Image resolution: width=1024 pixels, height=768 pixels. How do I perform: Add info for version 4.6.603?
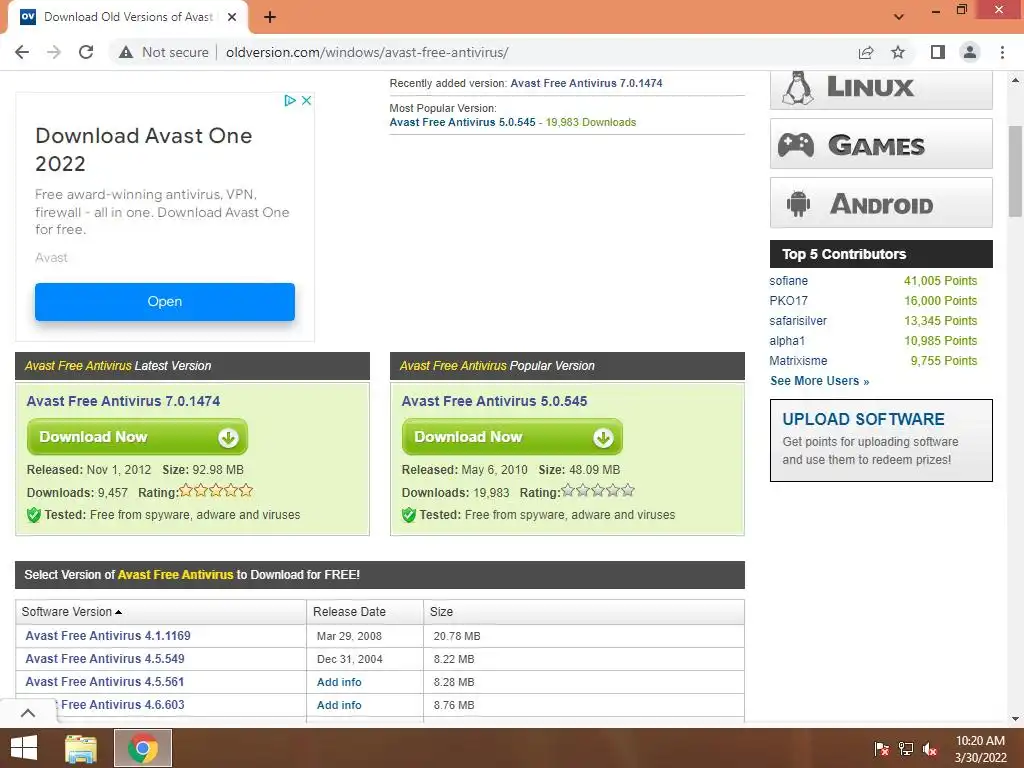point(339,705)
